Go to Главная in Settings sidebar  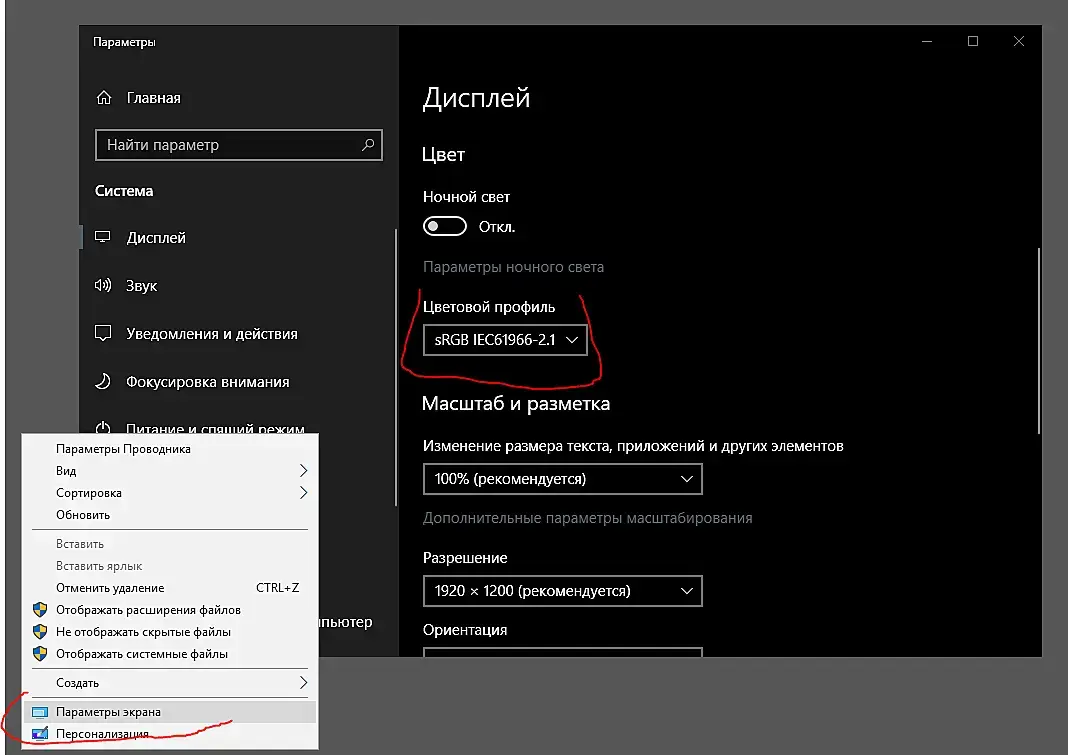238,97
